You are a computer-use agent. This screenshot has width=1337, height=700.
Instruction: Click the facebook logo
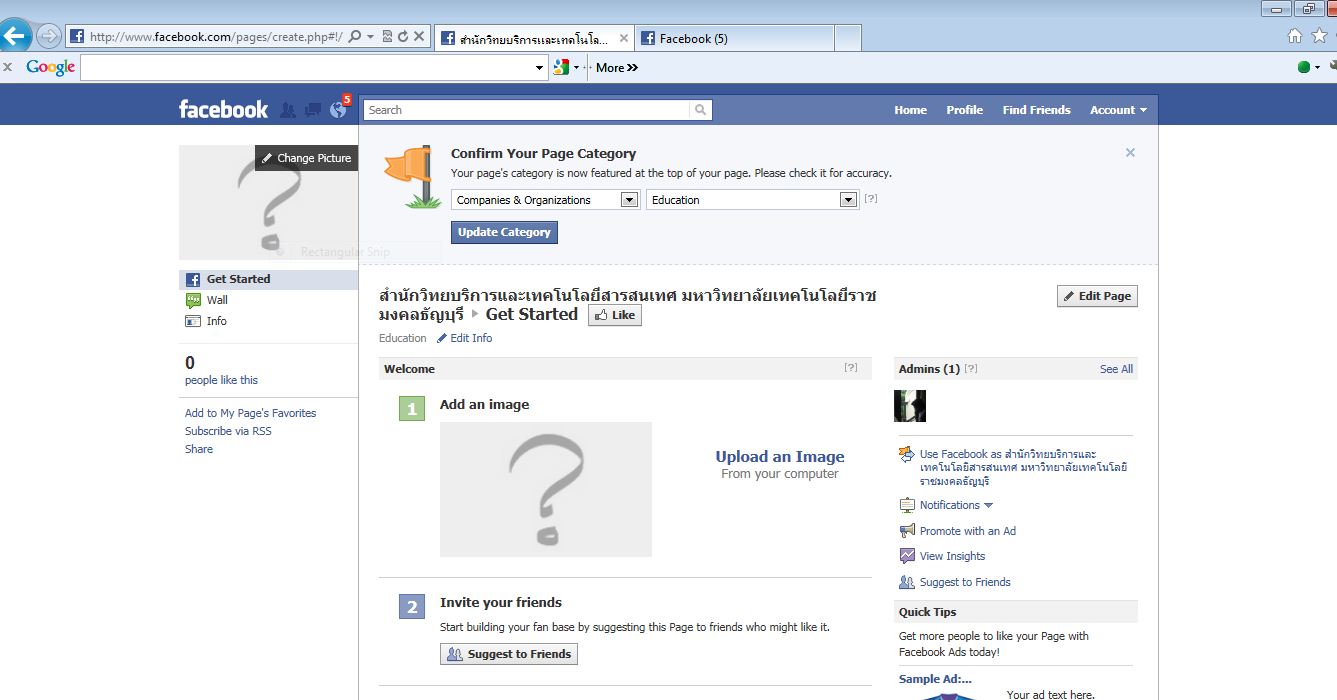pos(223,109)
